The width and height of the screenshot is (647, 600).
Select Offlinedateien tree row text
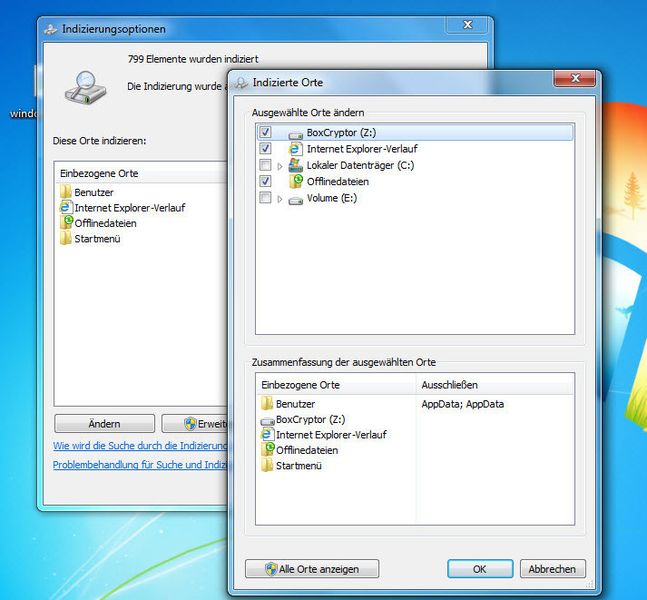338,182
